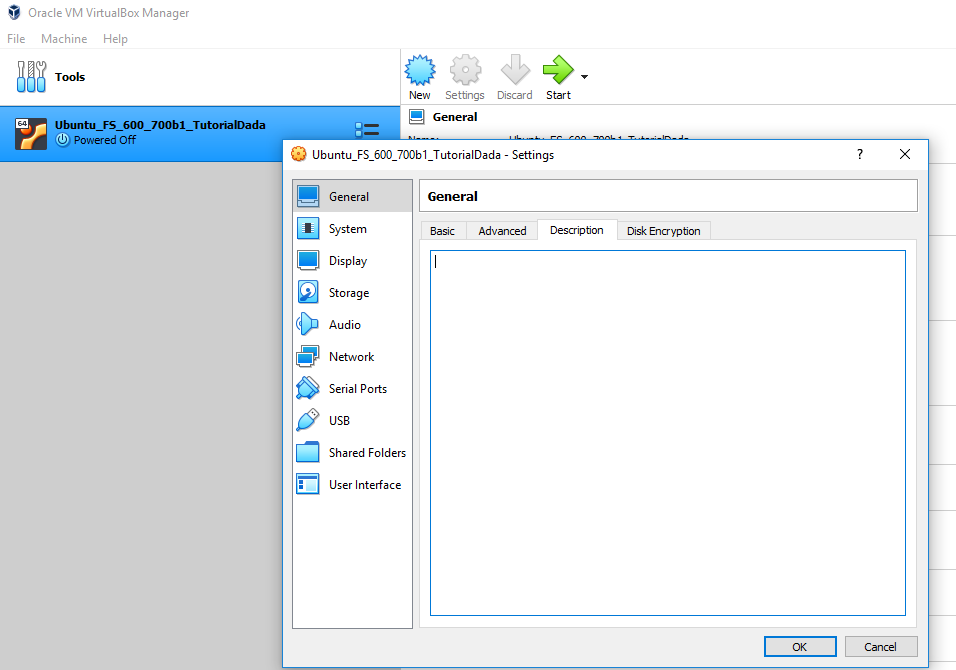Switch to the Basic tab
The image size is (956, 670).
tap(442, 231)
